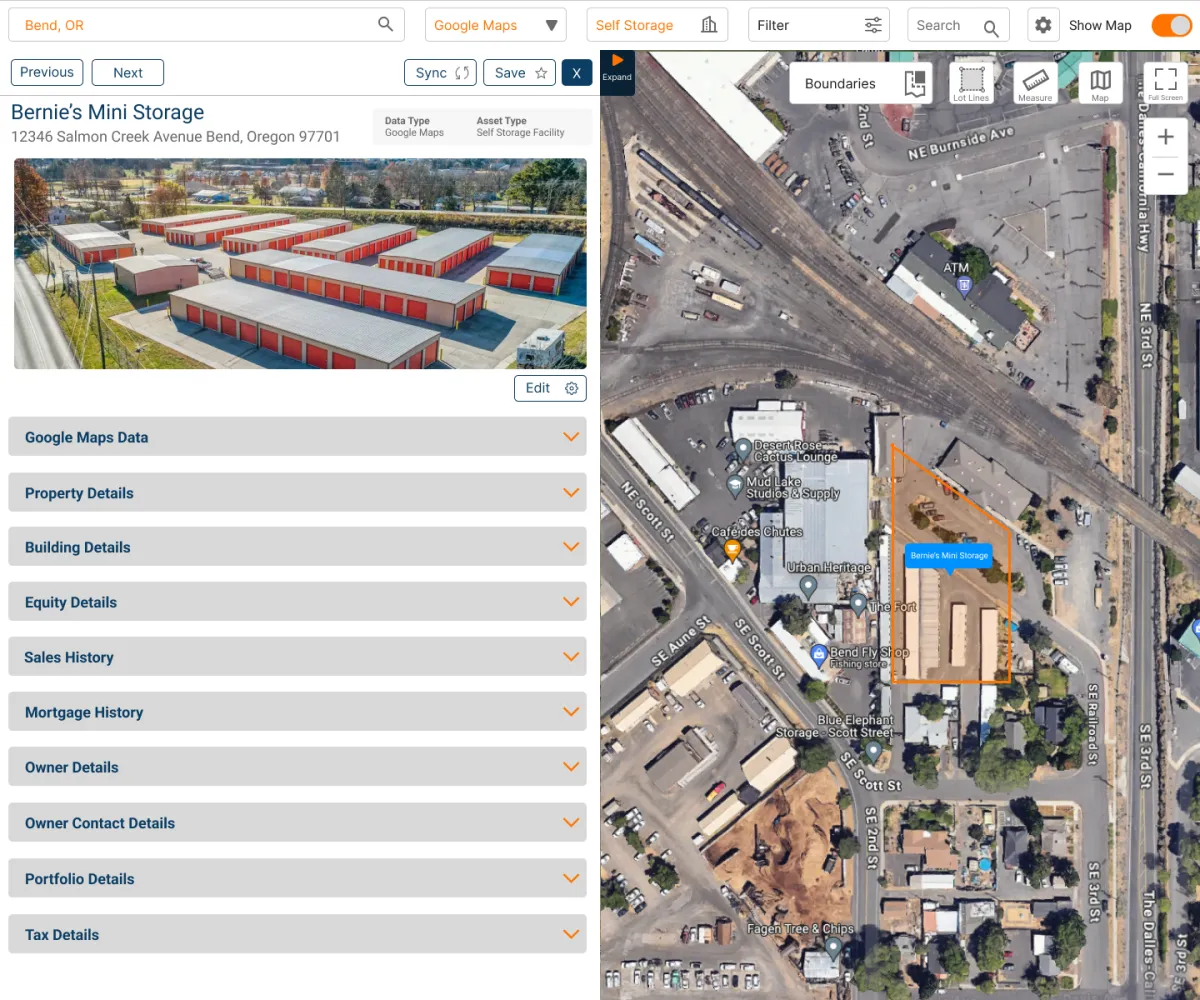This screenshot has width=1200, height=1000.
Task: Click the Fagen Tree & Chips pin
Action: [x=833, y=946]
